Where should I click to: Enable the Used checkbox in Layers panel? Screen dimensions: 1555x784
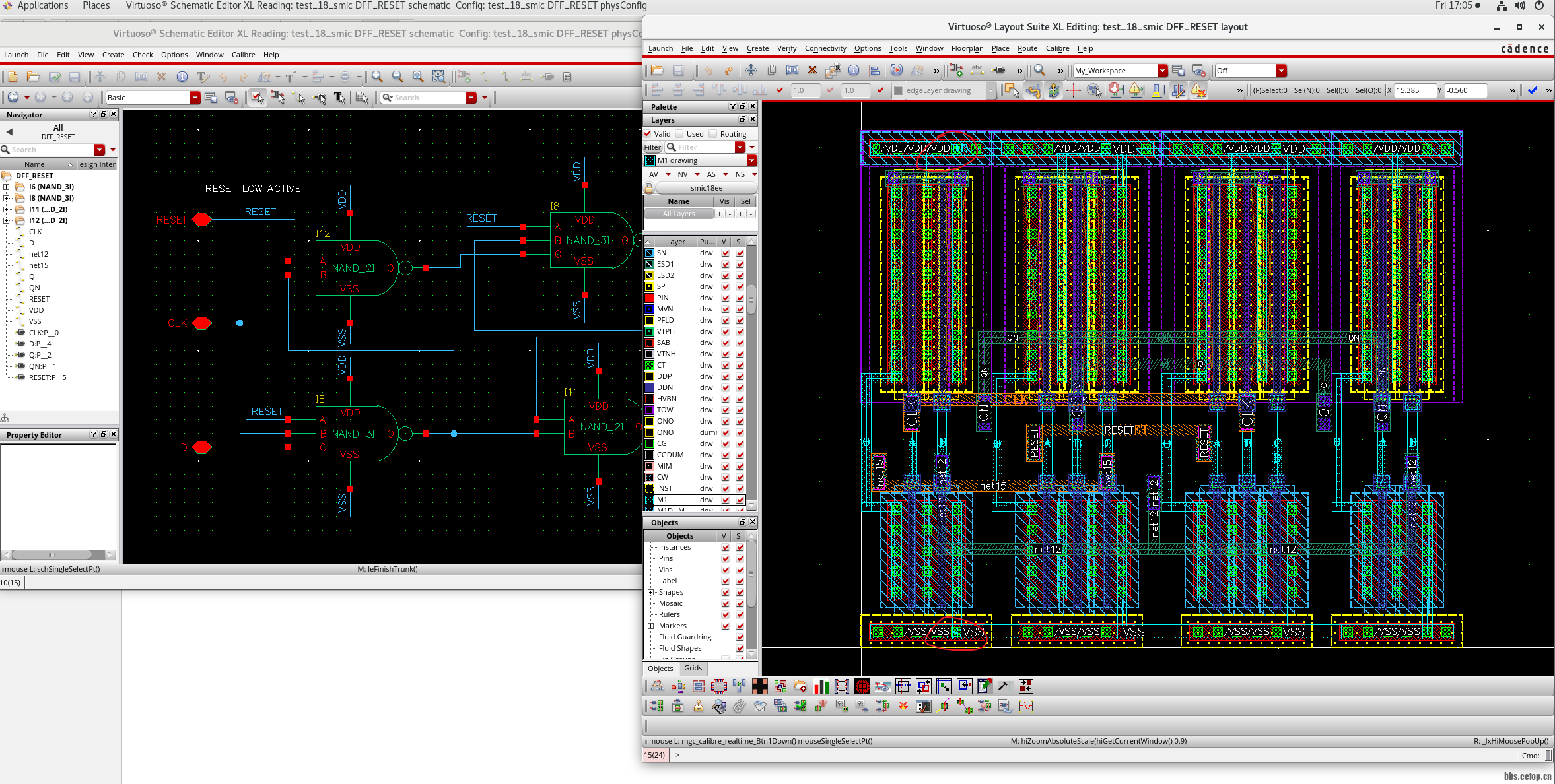(679, 134)
